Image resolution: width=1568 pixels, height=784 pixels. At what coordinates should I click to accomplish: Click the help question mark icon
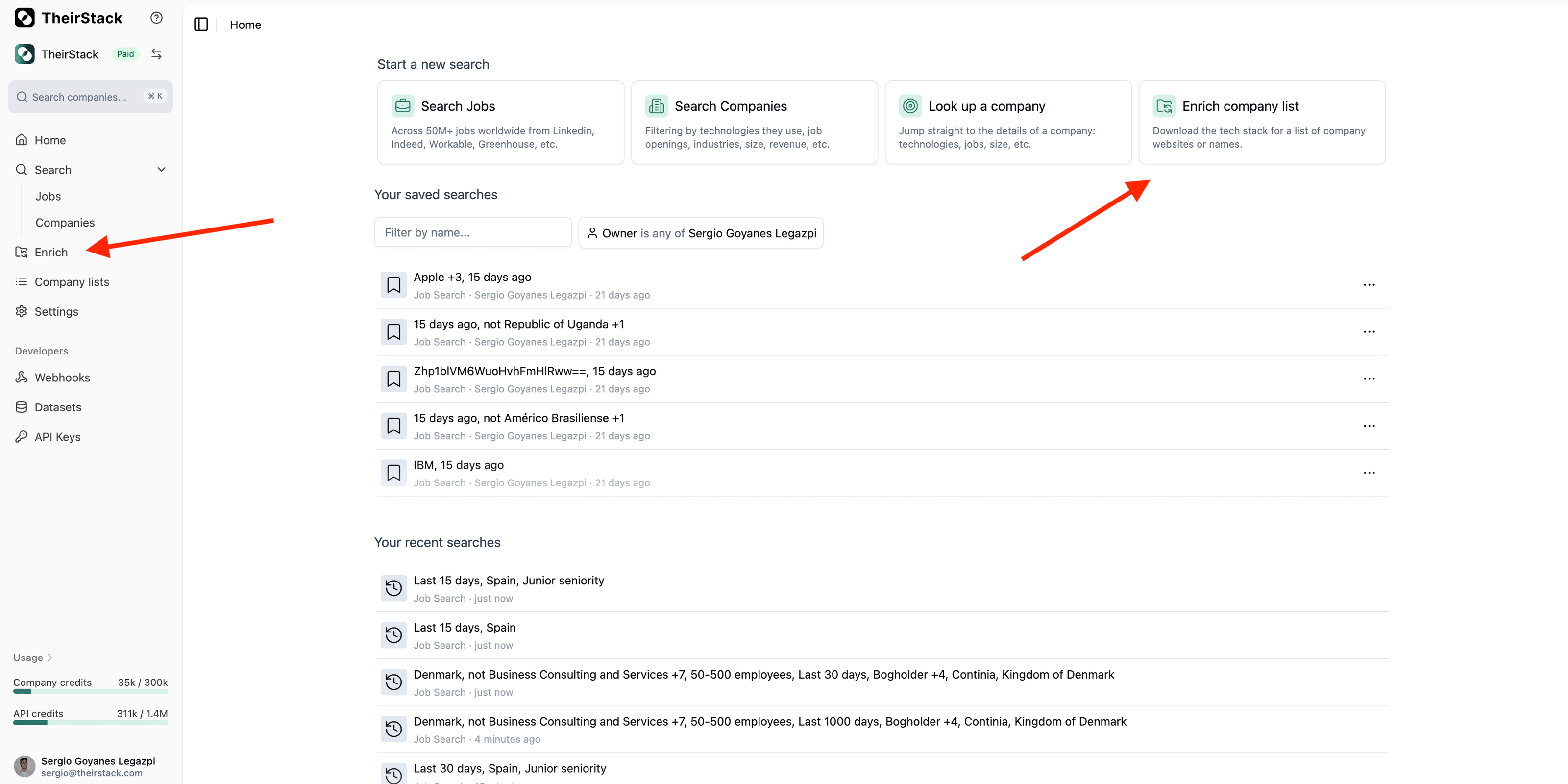pos(156,18)
